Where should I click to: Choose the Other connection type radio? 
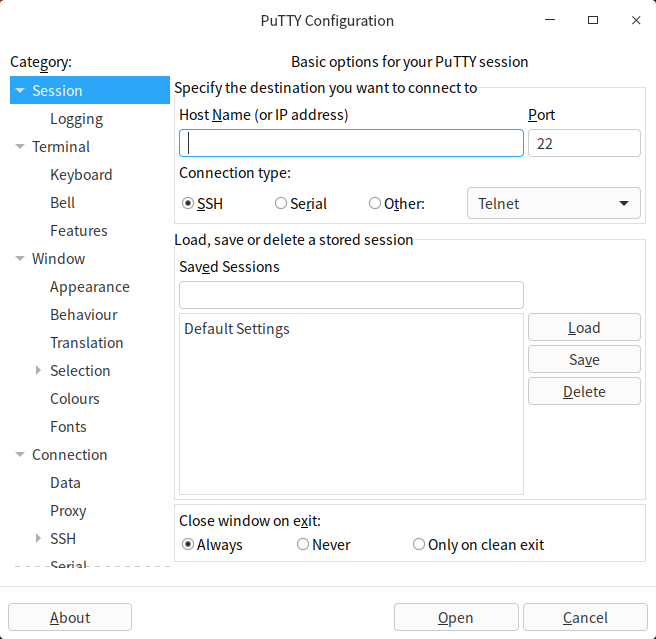click(375, 203)
